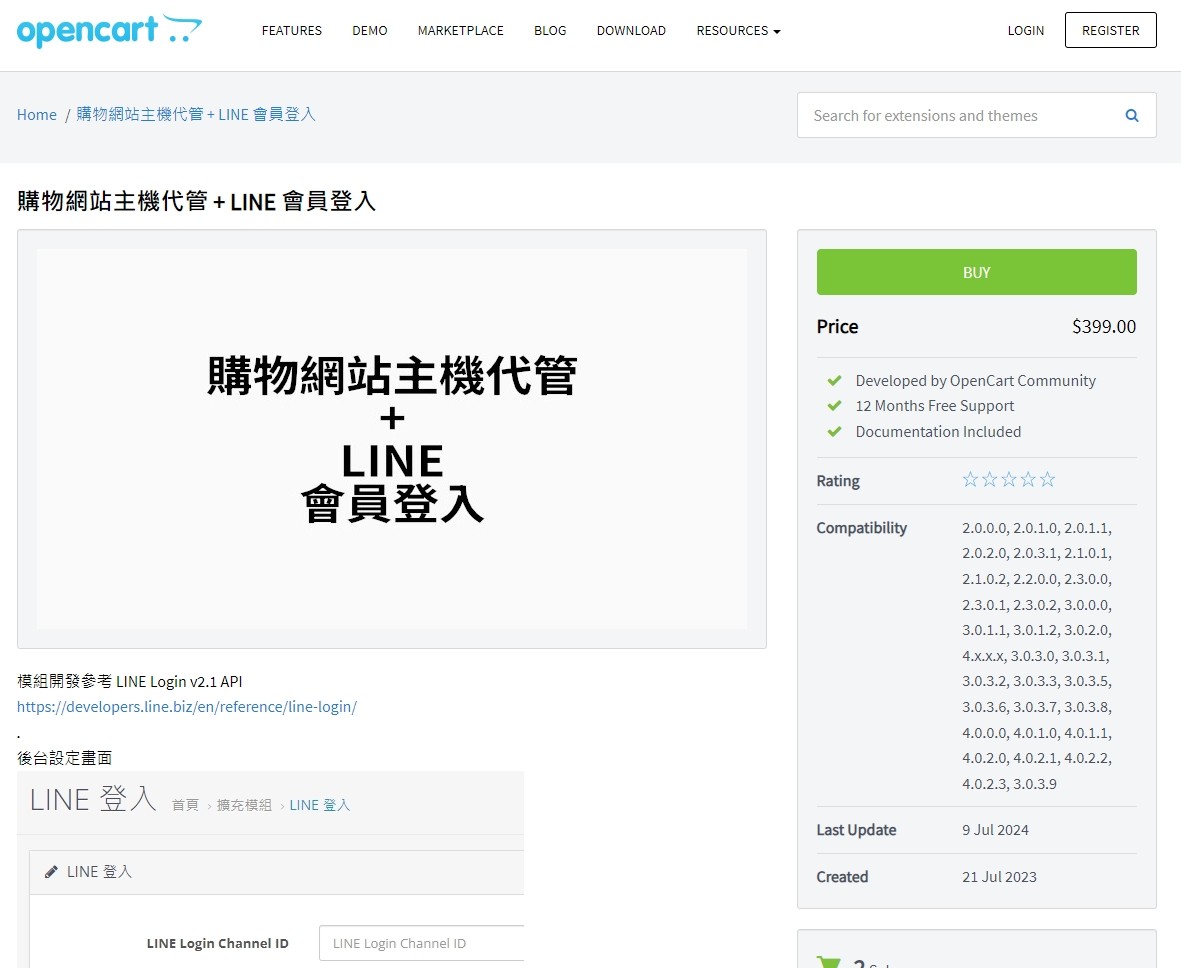The height and width of the screenshot is (968, 1181).
Task: Click the first rating star
Action: [970, 479]
